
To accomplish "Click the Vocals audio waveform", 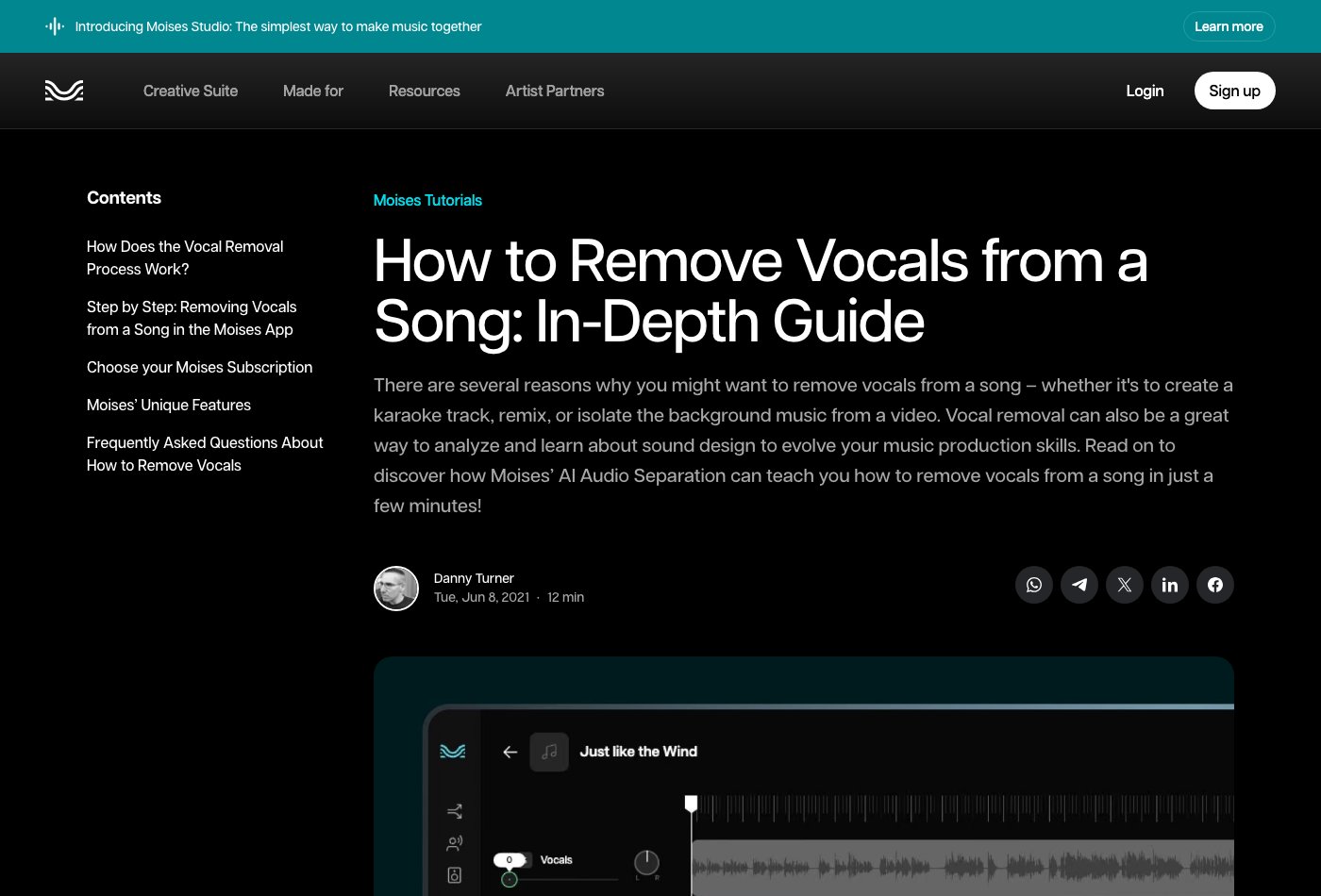I will tap(962, 868).
